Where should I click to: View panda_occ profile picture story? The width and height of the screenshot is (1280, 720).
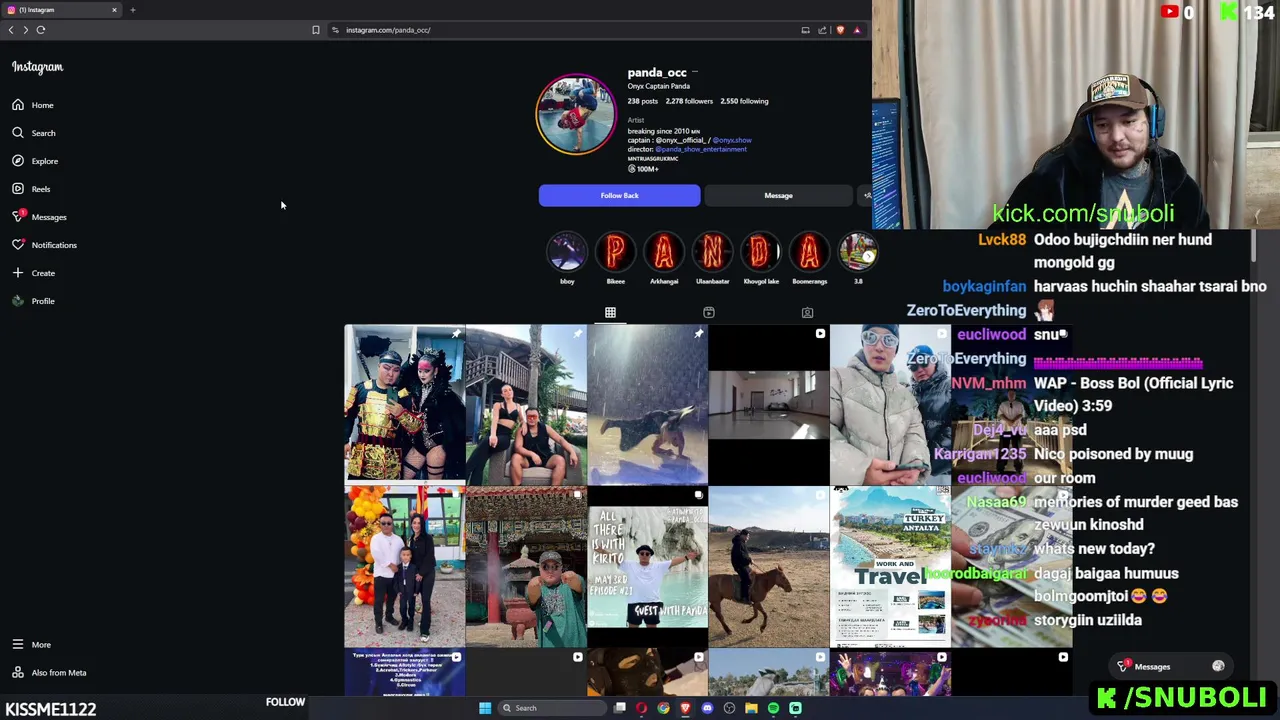click(x=576, y=114)
